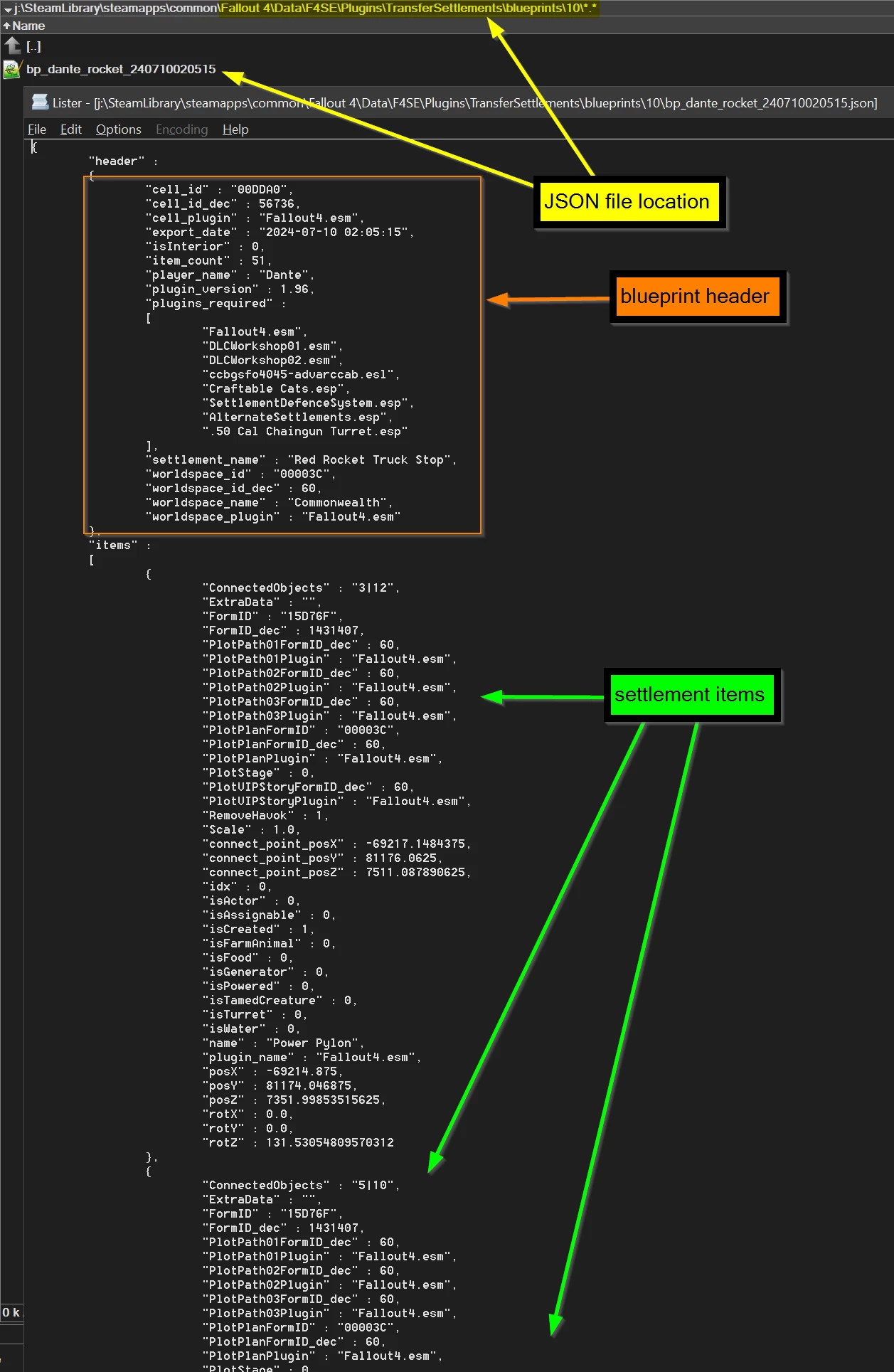This screenshot has width=894, height=1372.
Task: Click the "isTamedCreature" : 0 line
Action: [x=280, y=1001]
